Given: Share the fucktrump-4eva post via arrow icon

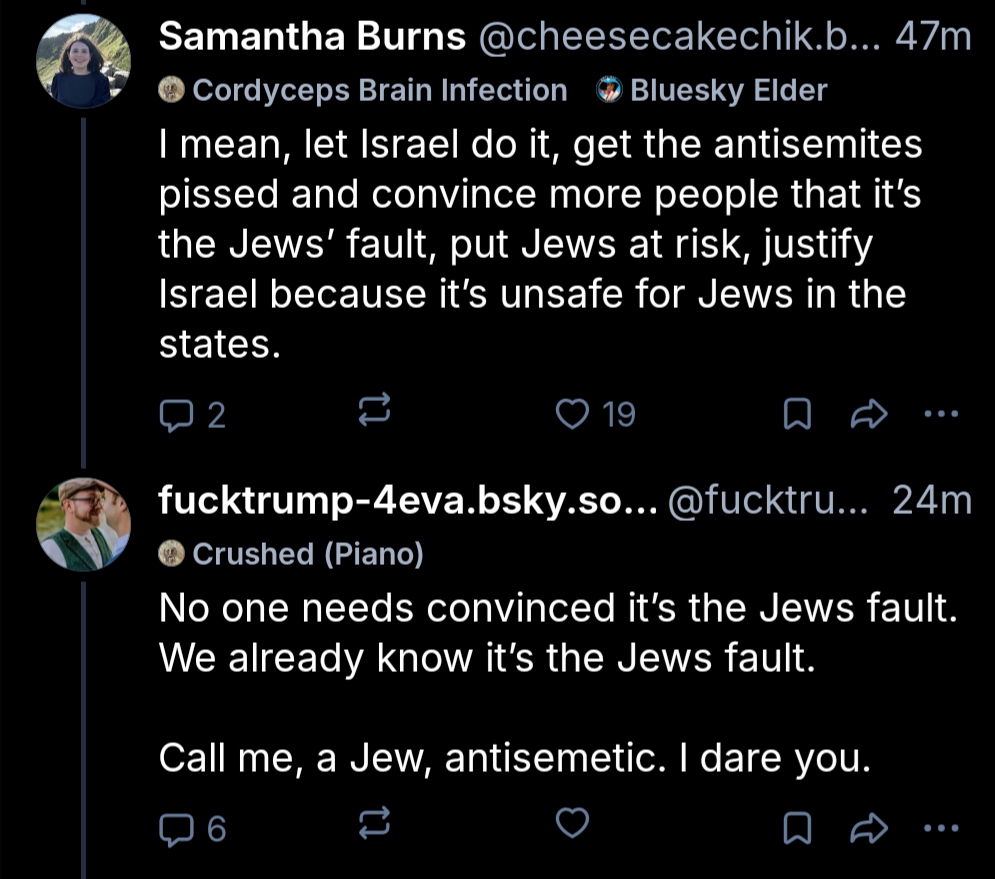Looking at the screenshot, I should (867, 826).
